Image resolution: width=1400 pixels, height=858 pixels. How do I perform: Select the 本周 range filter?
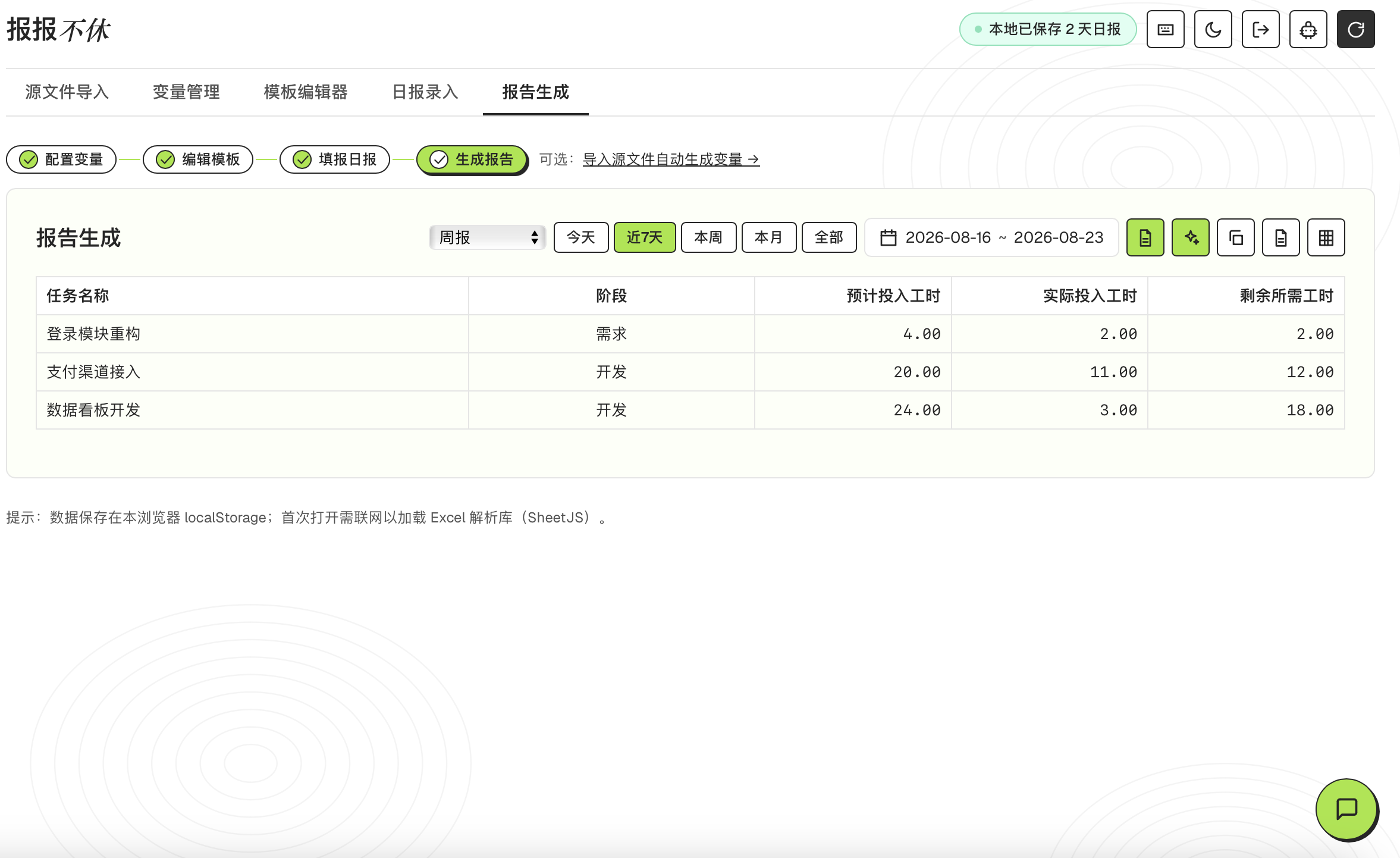pyautogui.click(x=708, y=237)
